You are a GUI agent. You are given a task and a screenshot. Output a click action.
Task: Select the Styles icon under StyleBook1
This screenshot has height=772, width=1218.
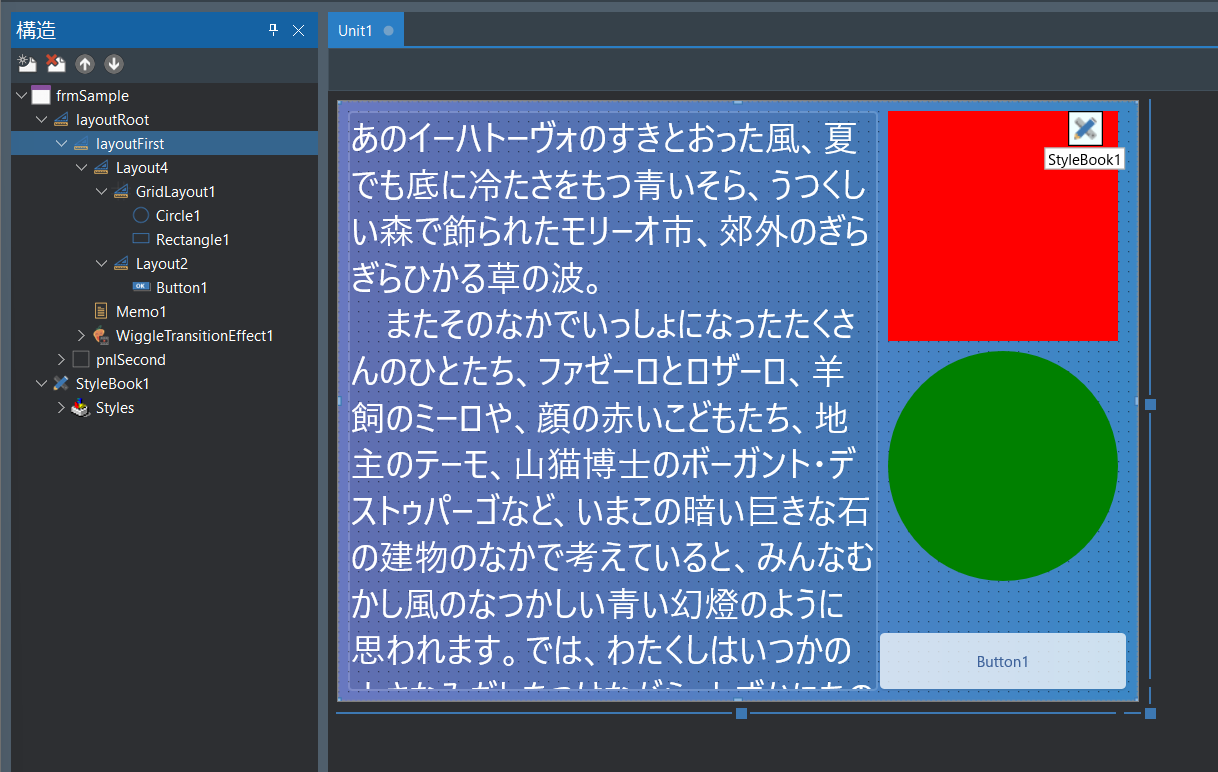coord(79,407)
